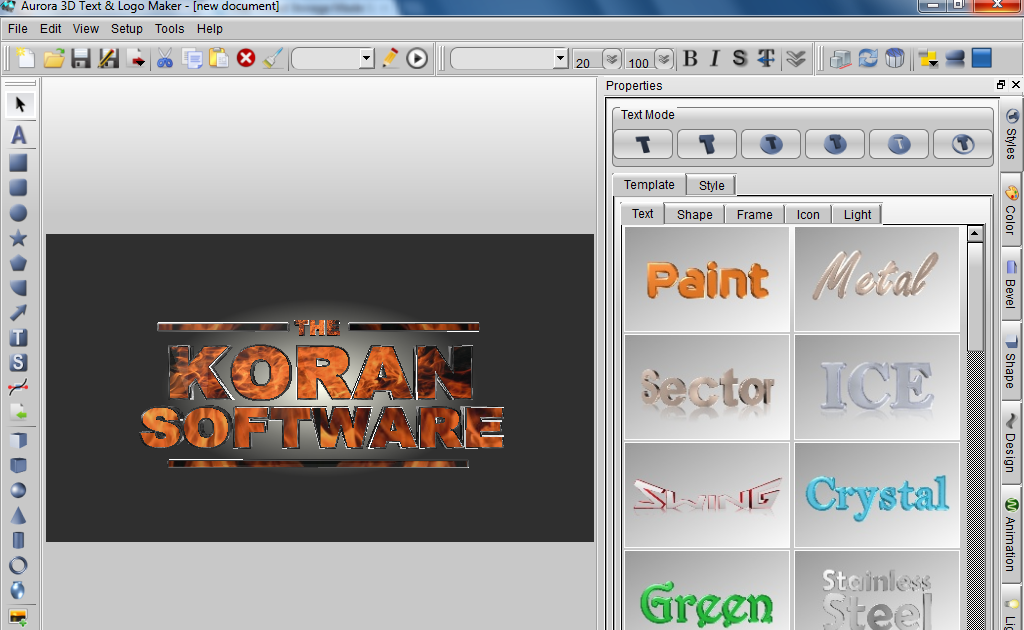Viewport: 1024px width, 630px height.
Task: Add a rounded rectangle shape
Action: coord(18,188)
